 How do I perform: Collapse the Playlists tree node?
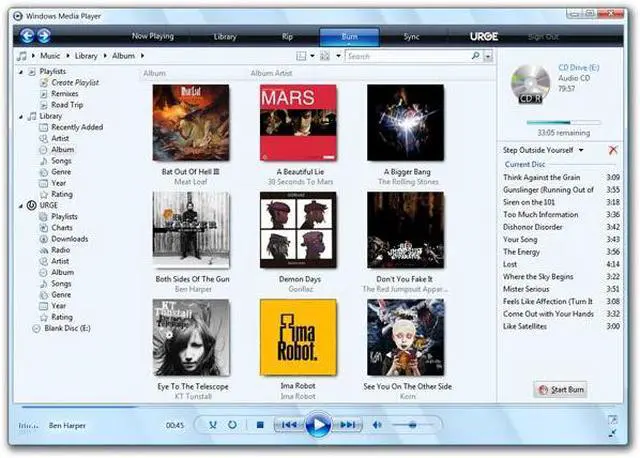21,73
